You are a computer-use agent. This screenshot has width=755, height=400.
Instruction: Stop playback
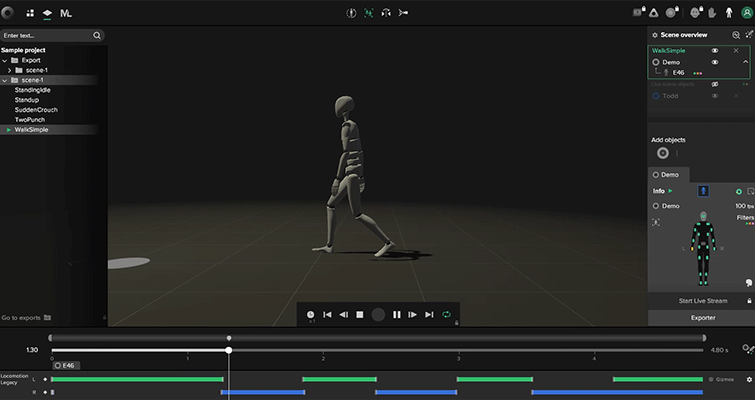[x=360, y=315]
